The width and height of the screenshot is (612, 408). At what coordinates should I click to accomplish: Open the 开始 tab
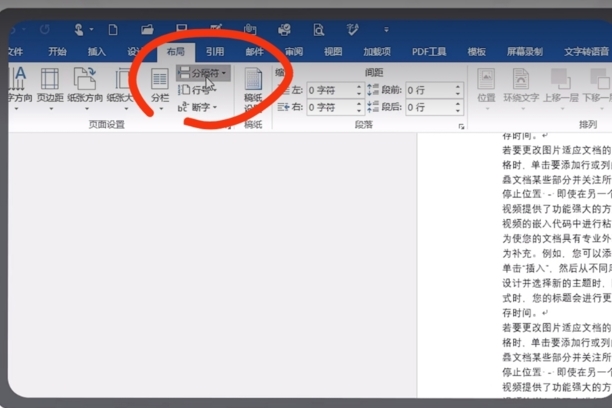[x=57, y=52]
